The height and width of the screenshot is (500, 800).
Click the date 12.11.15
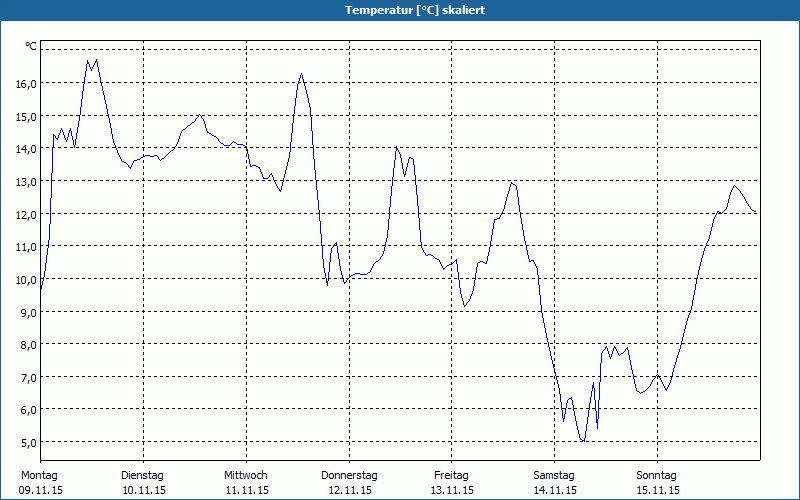(x=350, y=491)
